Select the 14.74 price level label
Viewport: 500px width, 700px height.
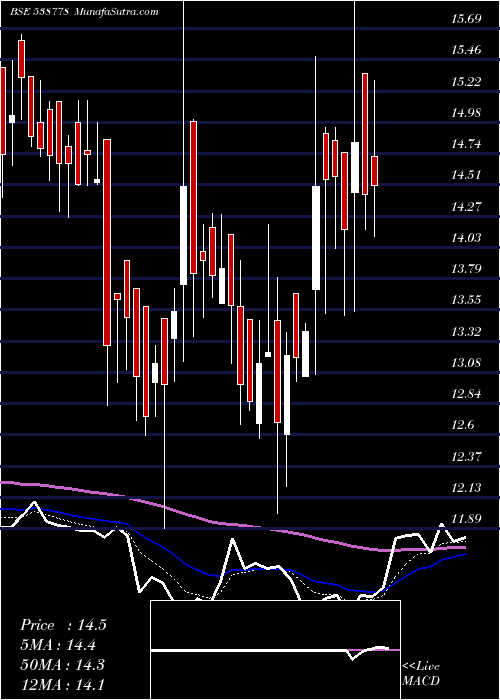pyautogui.click(x=467, y=144)
